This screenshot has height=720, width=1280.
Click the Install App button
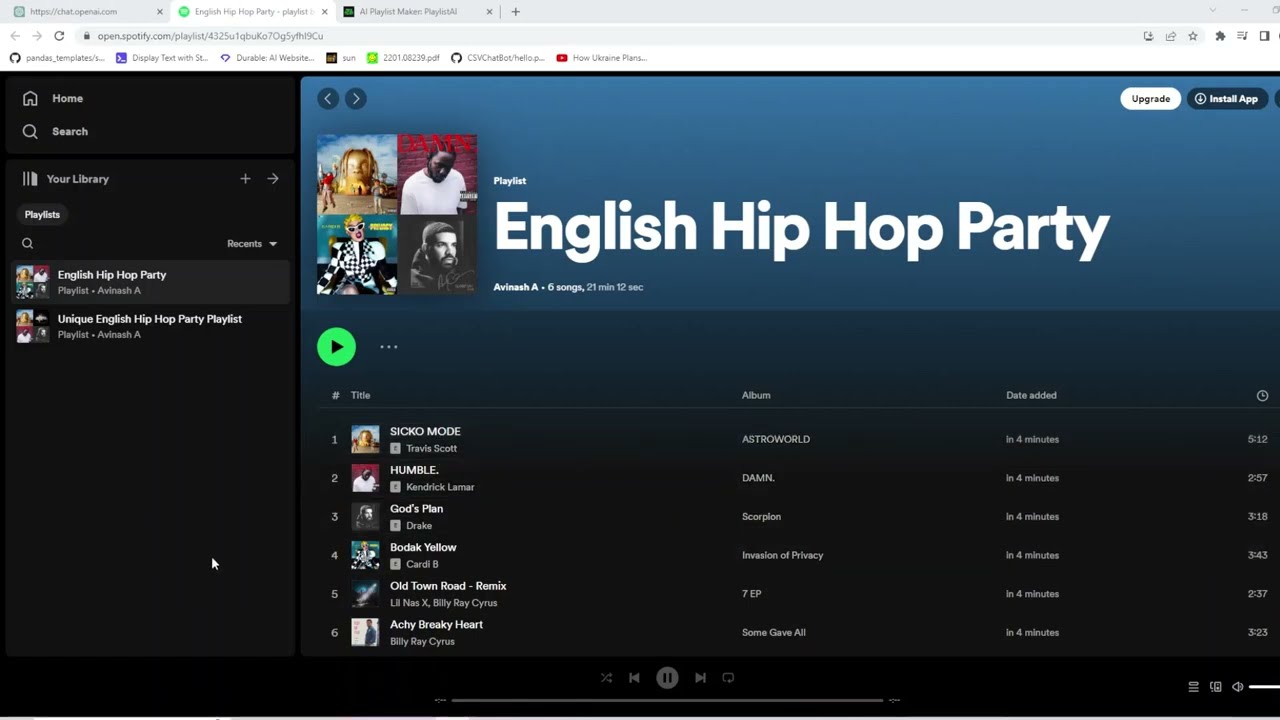(x=1226, y=99)
